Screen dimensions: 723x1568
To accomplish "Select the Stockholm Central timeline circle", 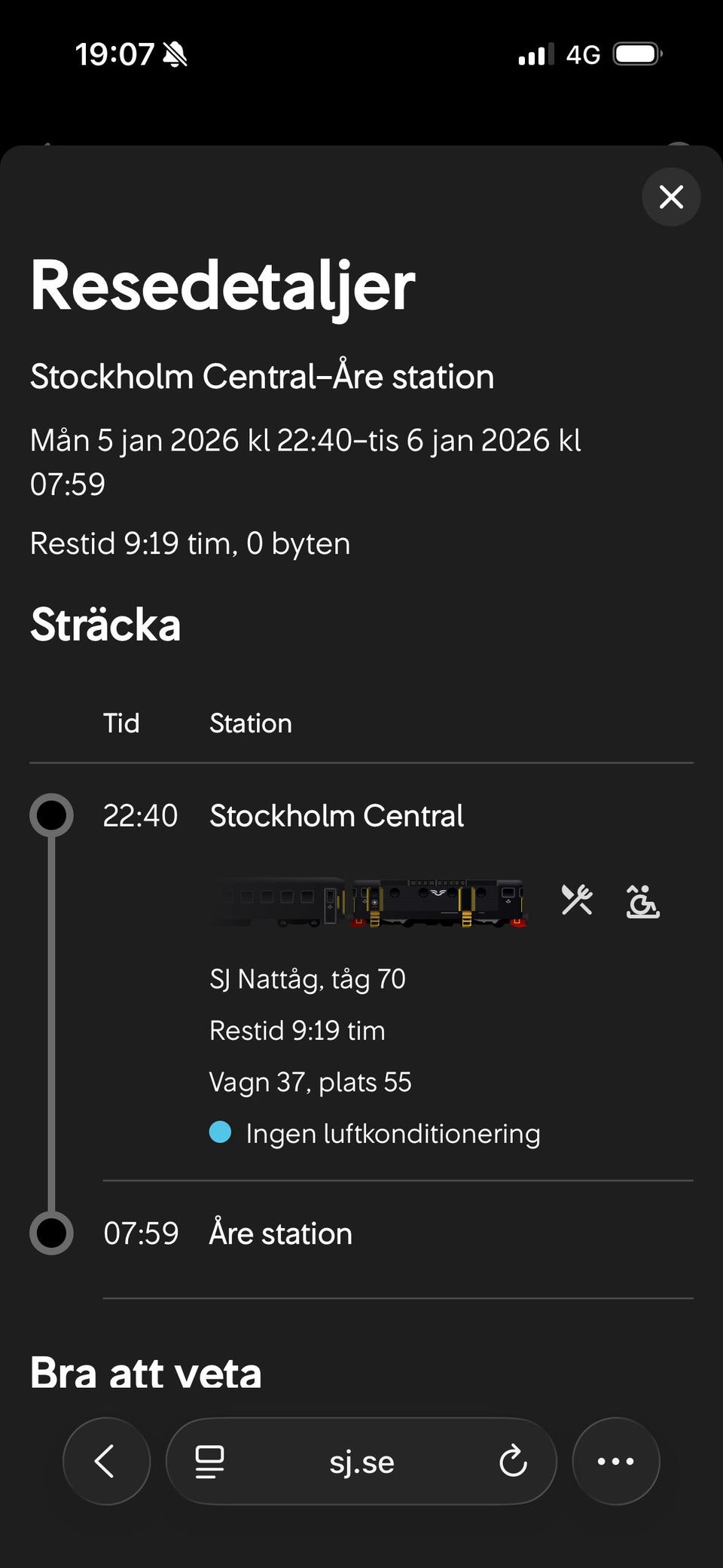I will click(x=51, y=815).
